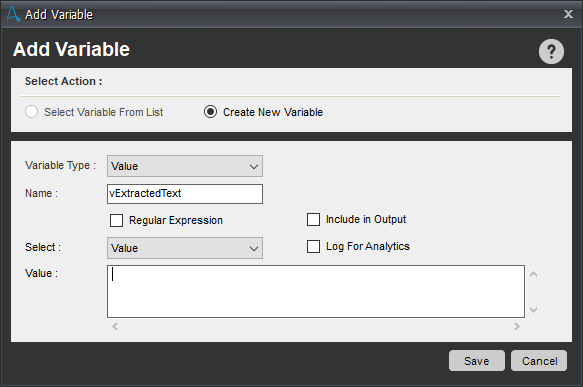Select Create New Variable radio button
583x387 pixels.
point(210,112)
